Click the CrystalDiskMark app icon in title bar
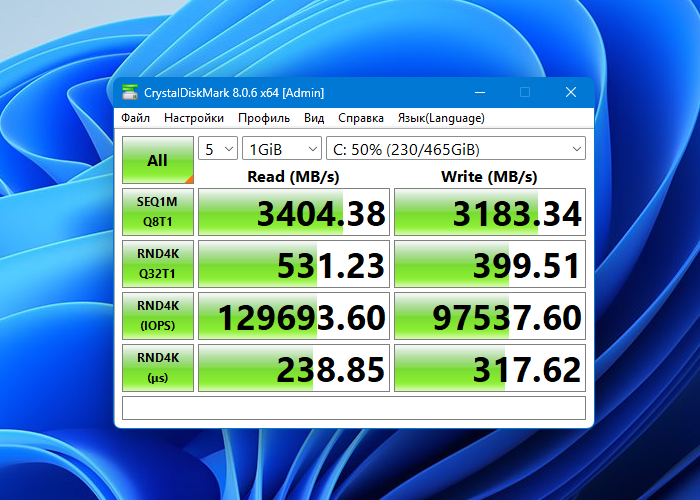This screenshot has width=700, height=500. point(130,92)
